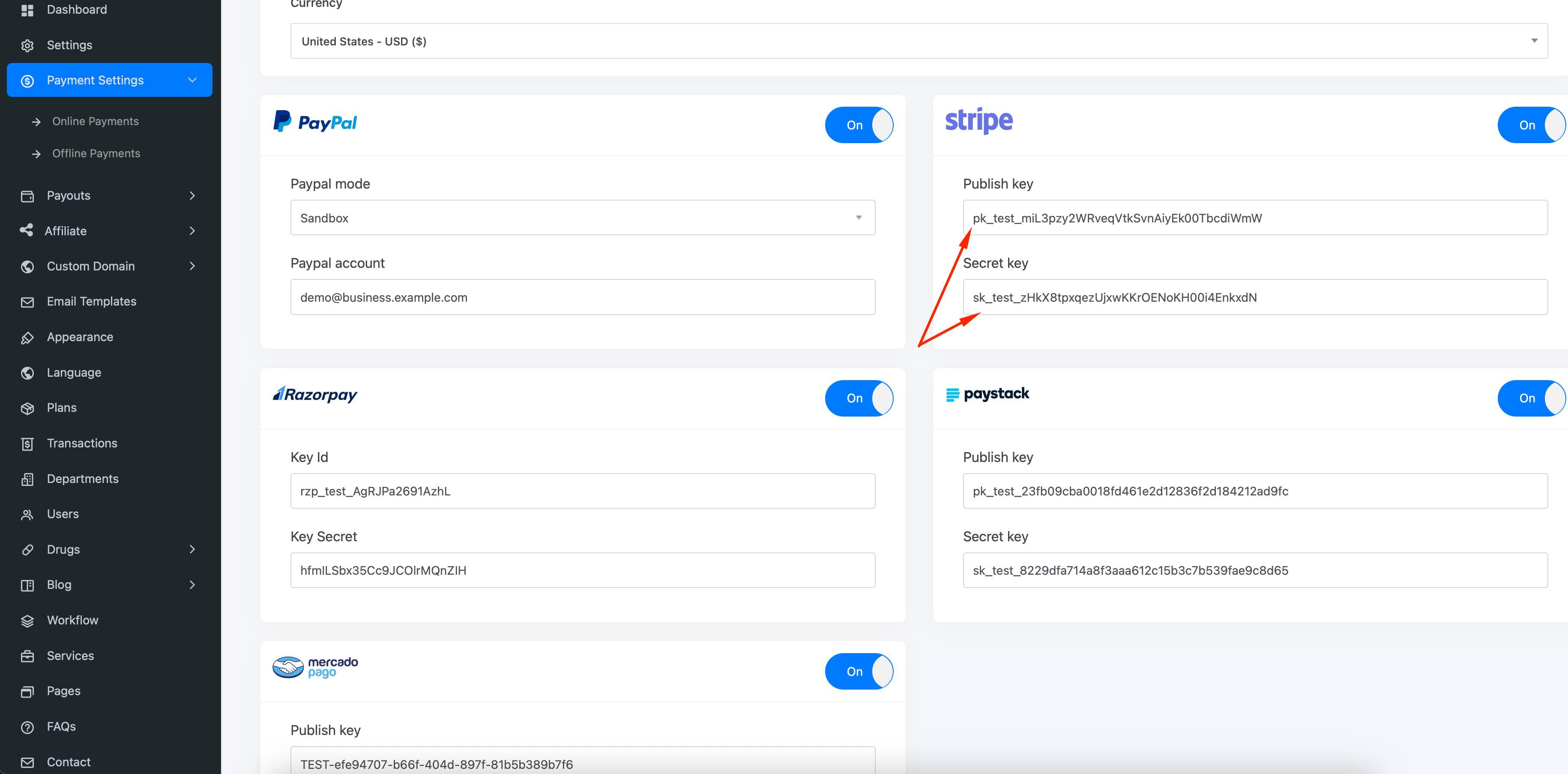Click the Pages copy icon

click(x=27, y=692)
